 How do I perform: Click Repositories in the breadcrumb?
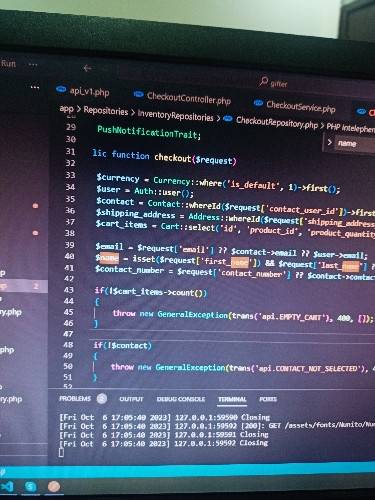point(106,111)
